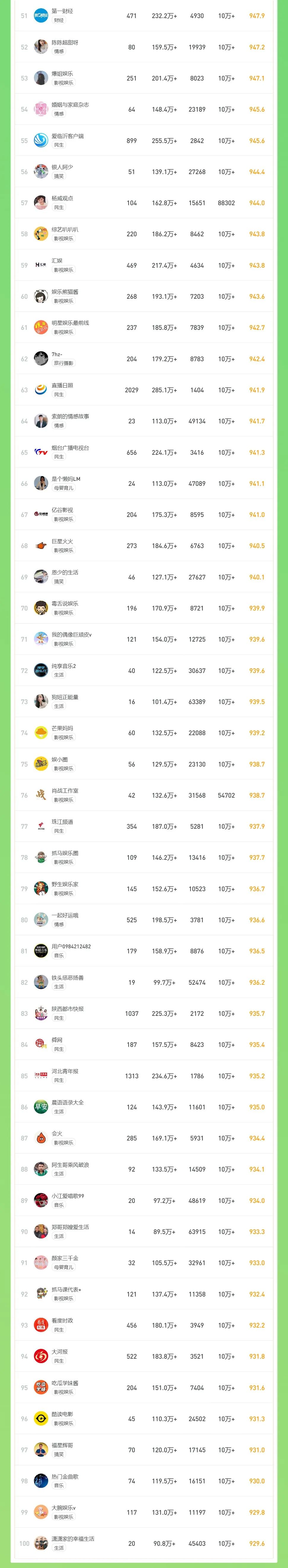
Task: Select the 潇潇家的幸福生活 row at rank 100
Action: pyautogui.click(x=144, y=1544)
